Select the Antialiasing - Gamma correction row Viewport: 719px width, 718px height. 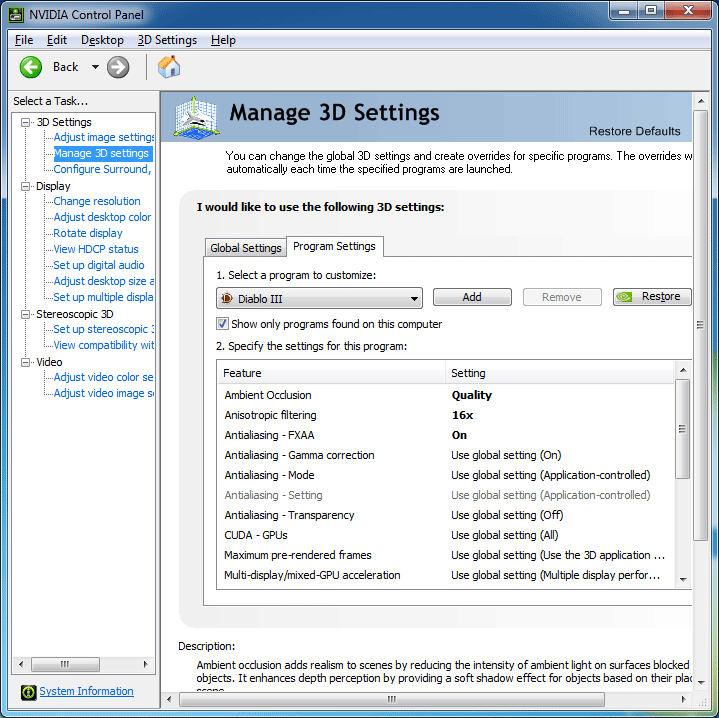tap(445, 455)
